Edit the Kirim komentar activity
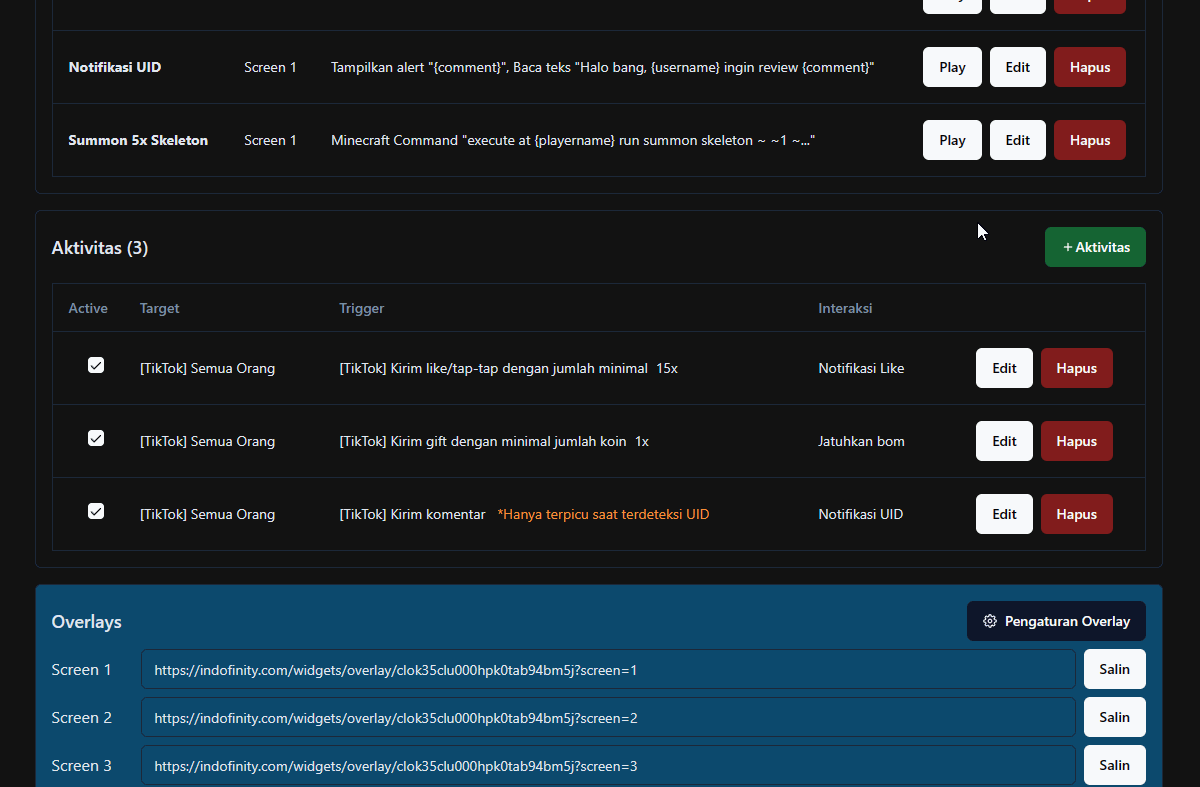Image resolution: width=1200 pixels, height=787 pixels. [x=1004, y=514]
